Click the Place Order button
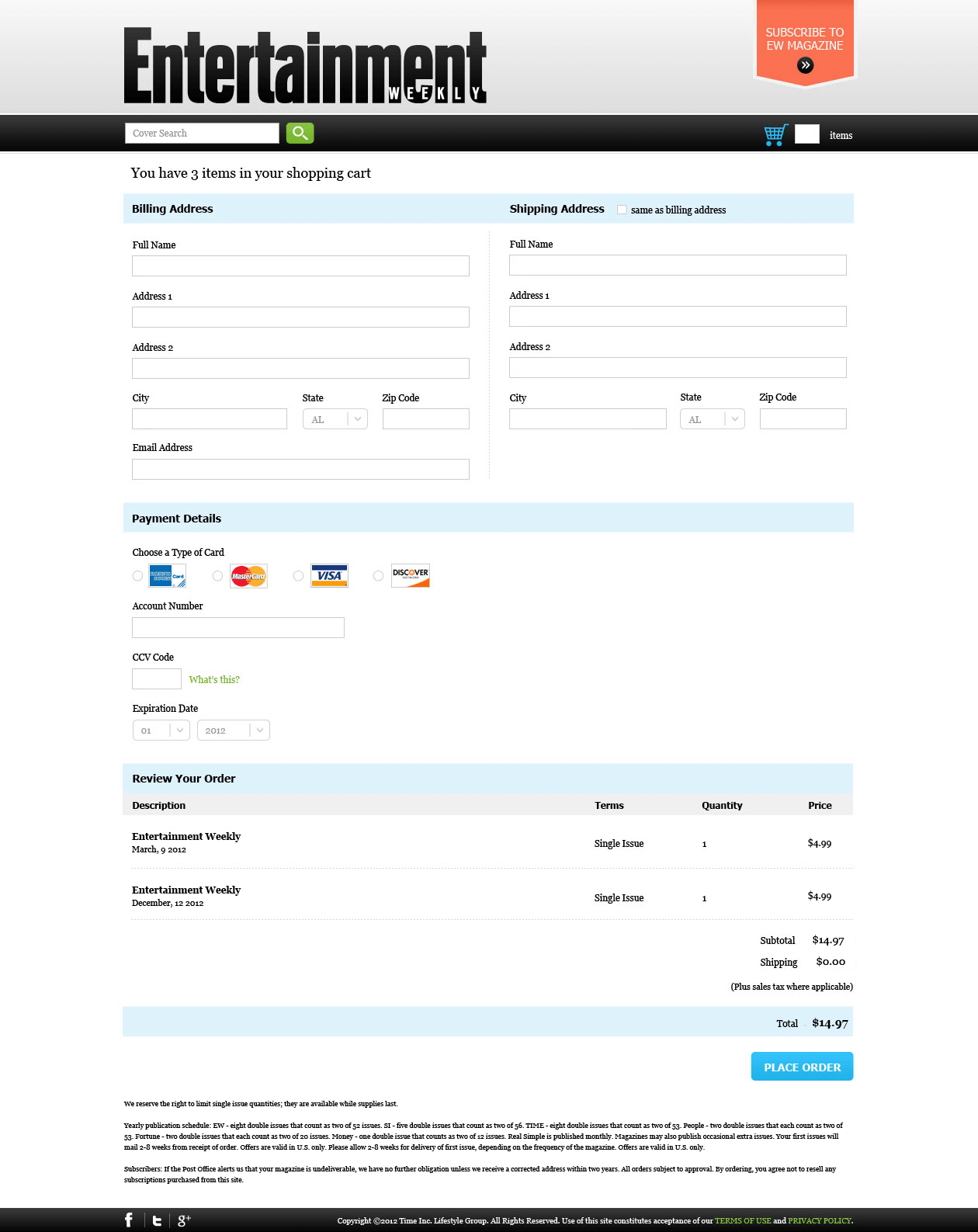 click(802, 1067)
